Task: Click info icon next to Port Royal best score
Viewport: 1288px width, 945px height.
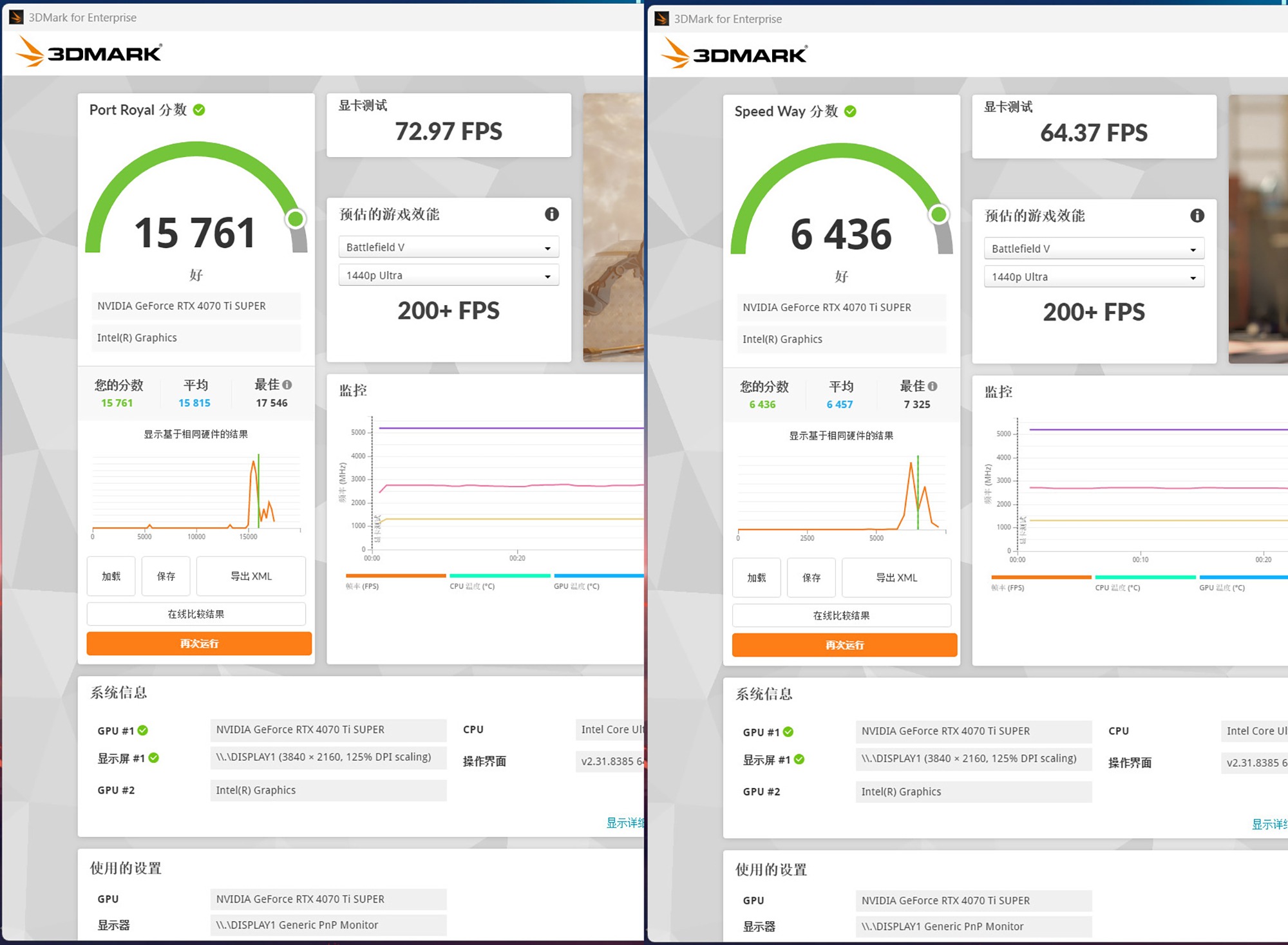Action: (x=287, y=385)
